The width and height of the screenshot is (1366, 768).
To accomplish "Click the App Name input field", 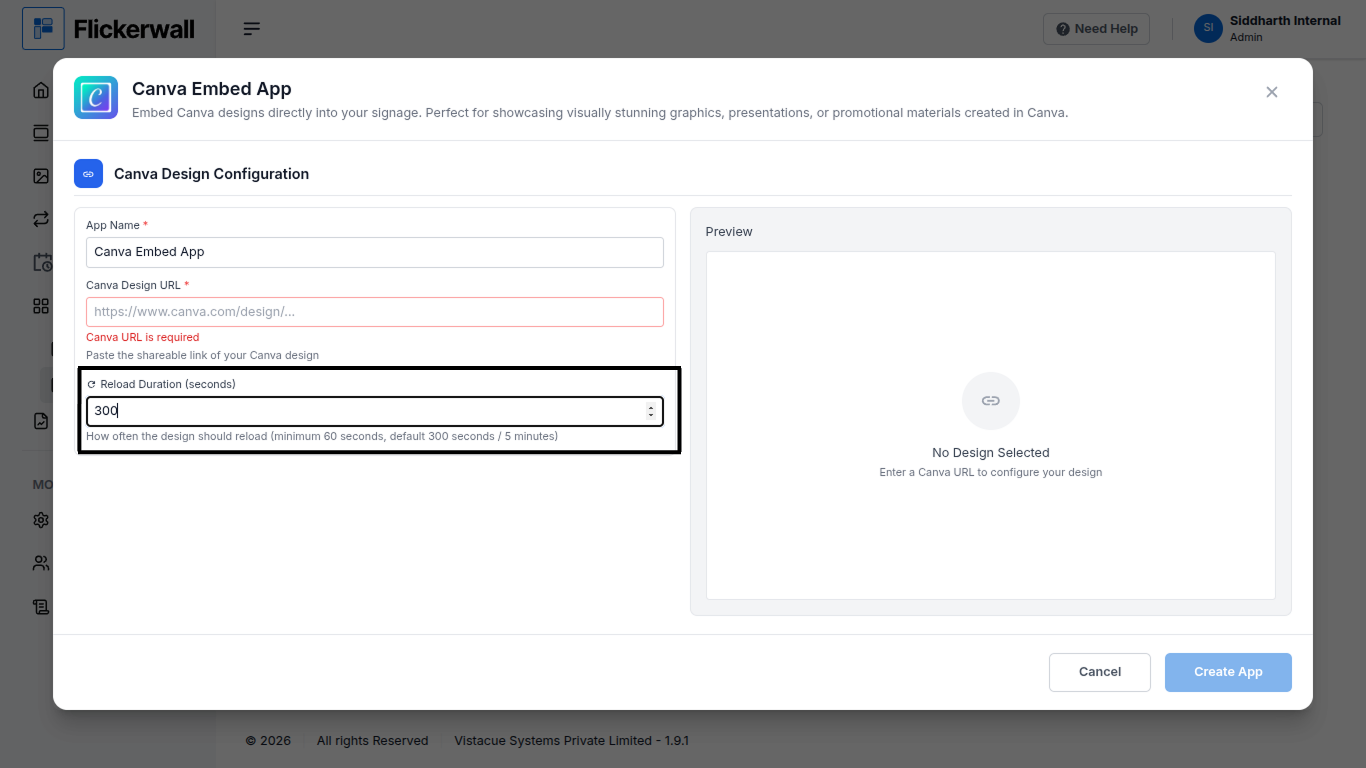I will pyautogui.click(x=375, y=252).
